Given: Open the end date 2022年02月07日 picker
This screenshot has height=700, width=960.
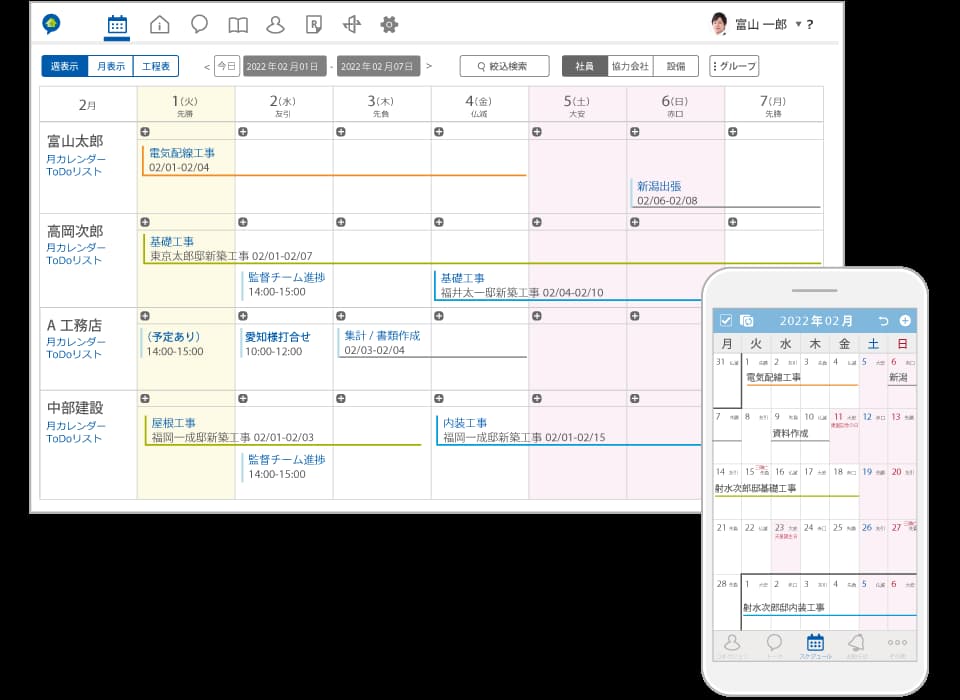Looking at the screenshot, I should tap(377, 66).
